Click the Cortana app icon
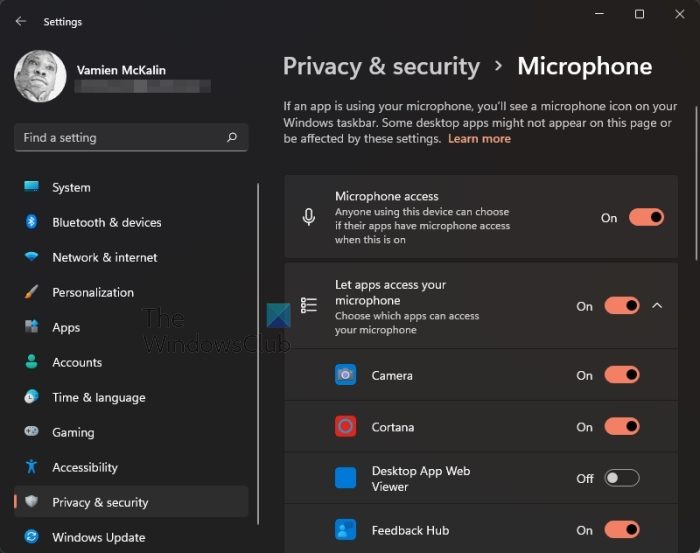Viewport: 700px width, 553px height. pyautogui.click(x=346, y=427)
